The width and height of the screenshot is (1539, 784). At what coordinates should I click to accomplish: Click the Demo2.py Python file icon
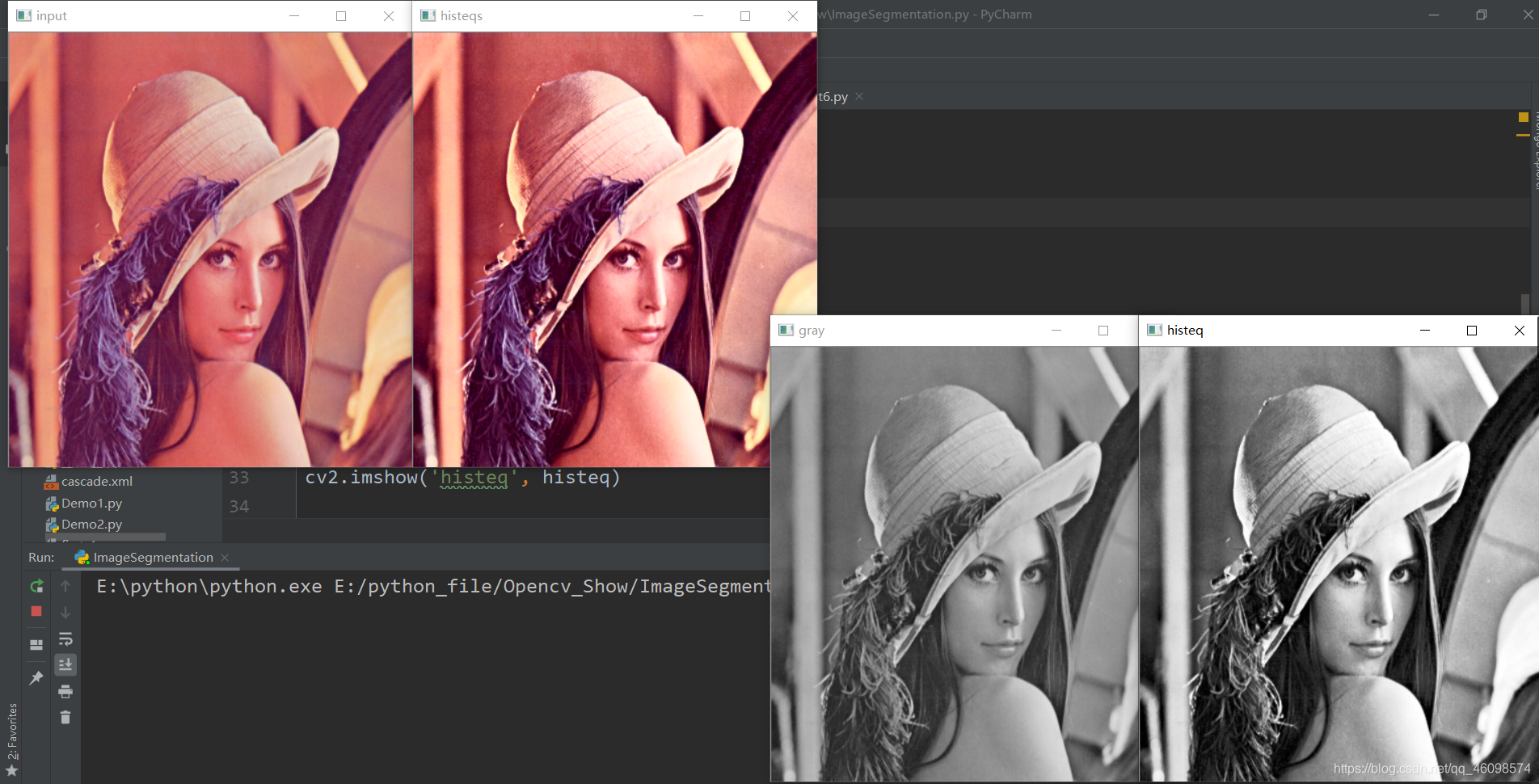(x=52, y=525)
